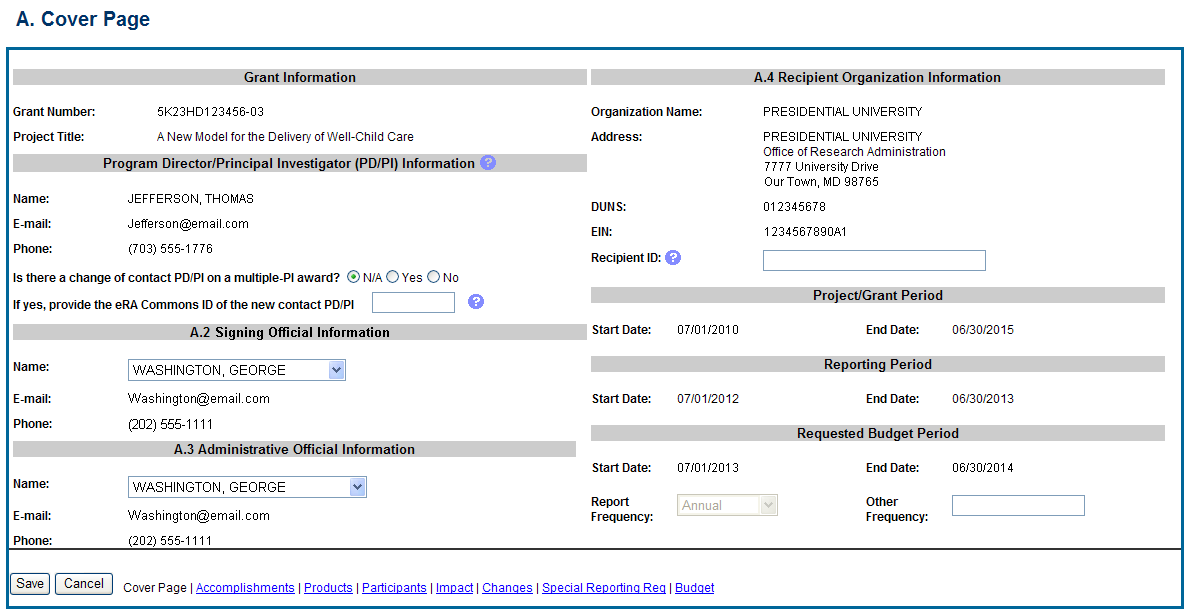The width and height of the screenshot is (1188, 614).
Task: Open the Products section link
Action: [x=328, y=588]
